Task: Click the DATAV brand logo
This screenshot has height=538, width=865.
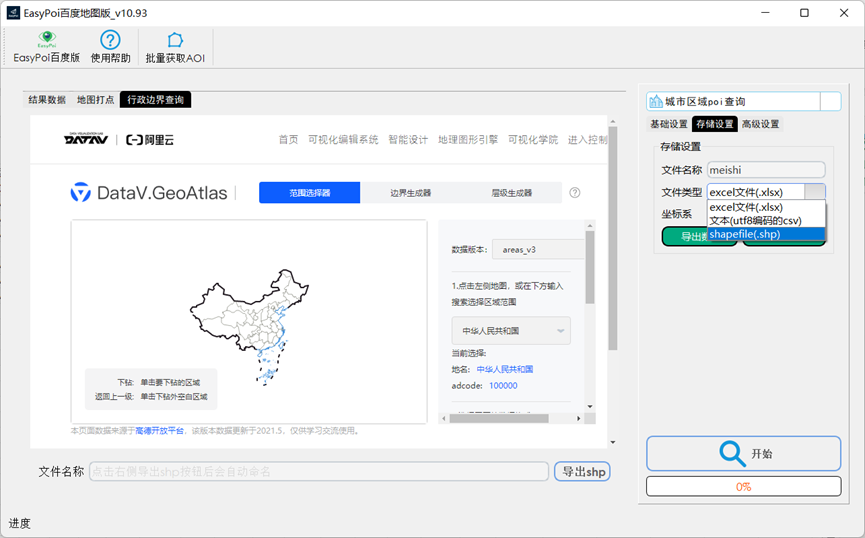Action: (86, 139)
